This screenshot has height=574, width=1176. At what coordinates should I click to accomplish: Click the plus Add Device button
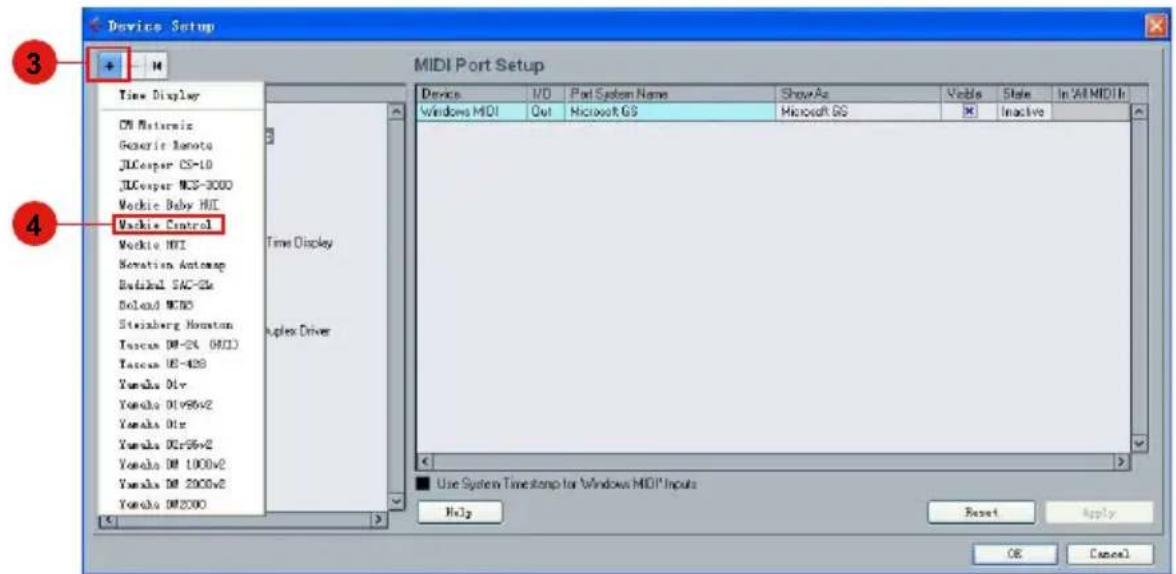(x=111, y=65)
